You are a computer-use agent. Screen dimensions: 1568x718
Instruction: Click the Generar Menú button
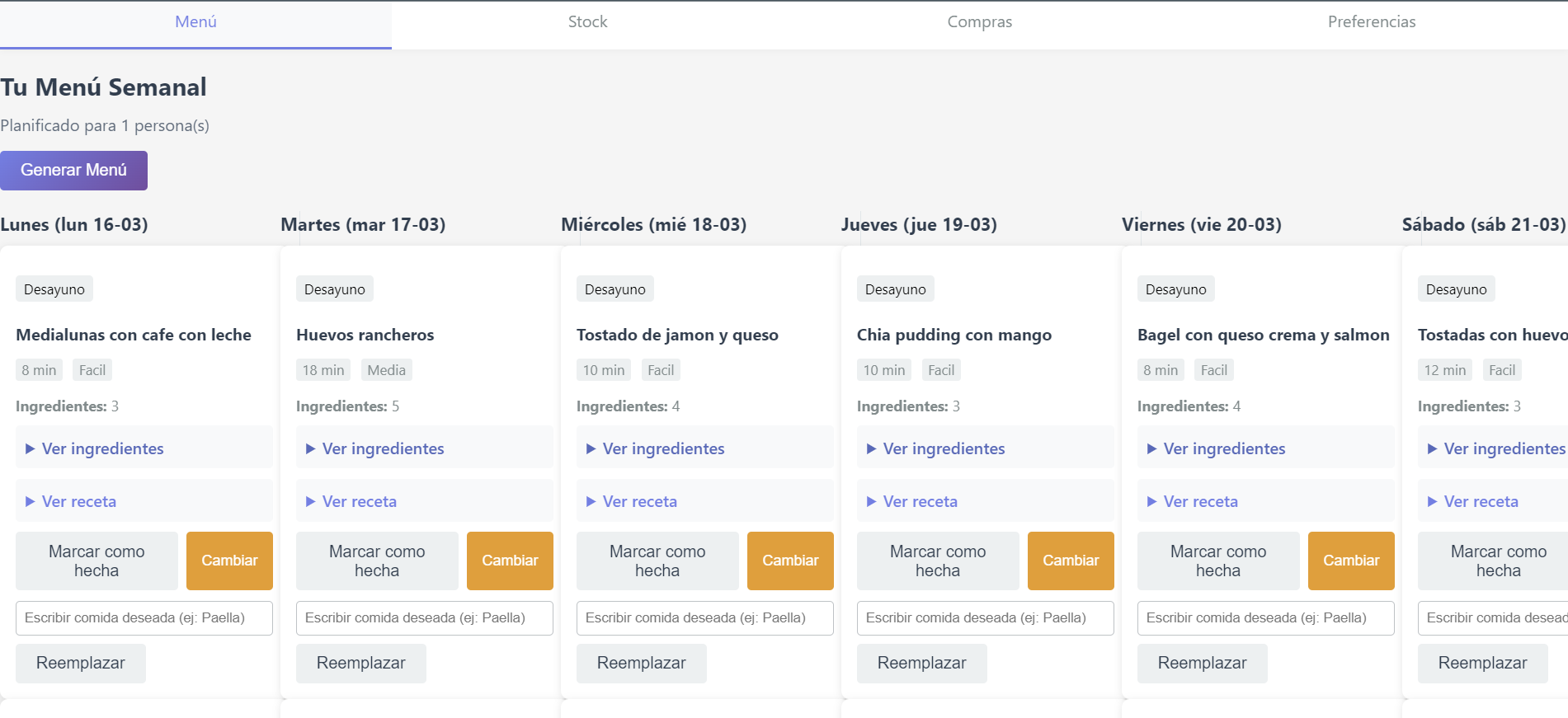(73, 171)
